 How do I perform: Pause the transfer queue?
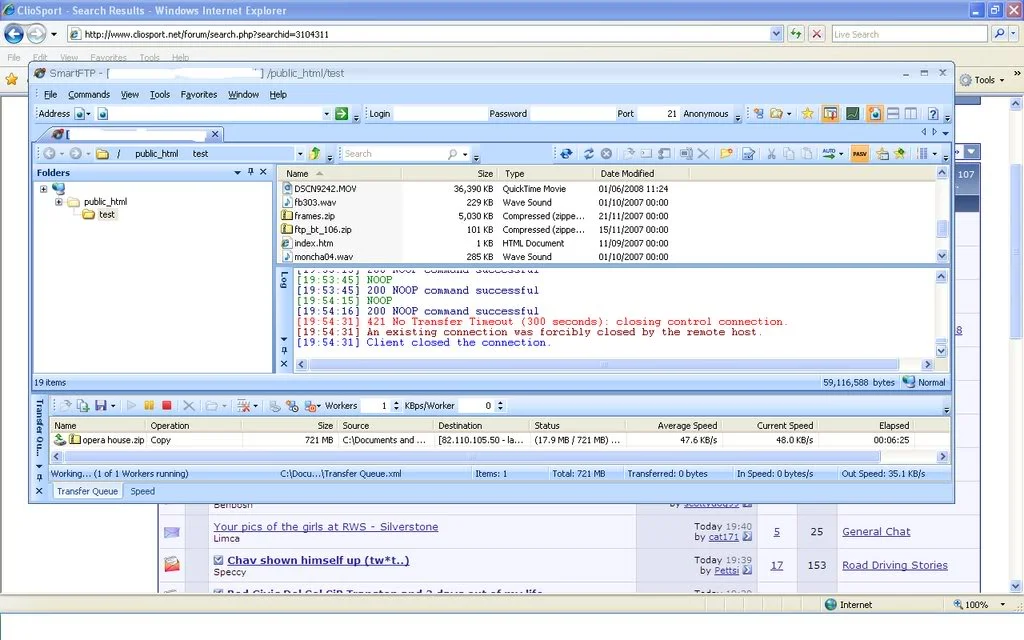(x=149, y=406)
